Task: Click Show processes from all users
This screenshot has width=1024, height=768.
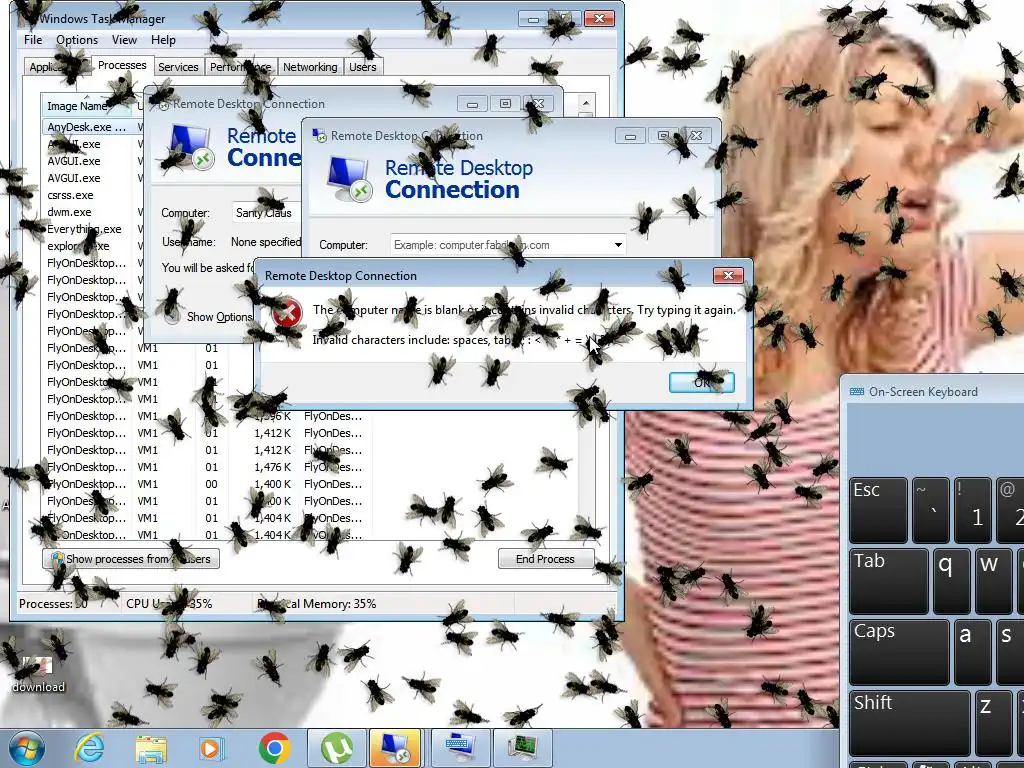Action: (x=131, y=559)
